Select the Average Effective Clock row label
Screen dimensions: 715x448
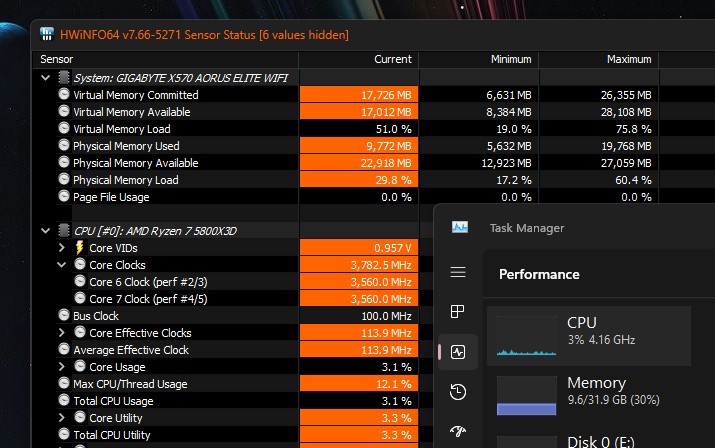click(x=131, y=350)
